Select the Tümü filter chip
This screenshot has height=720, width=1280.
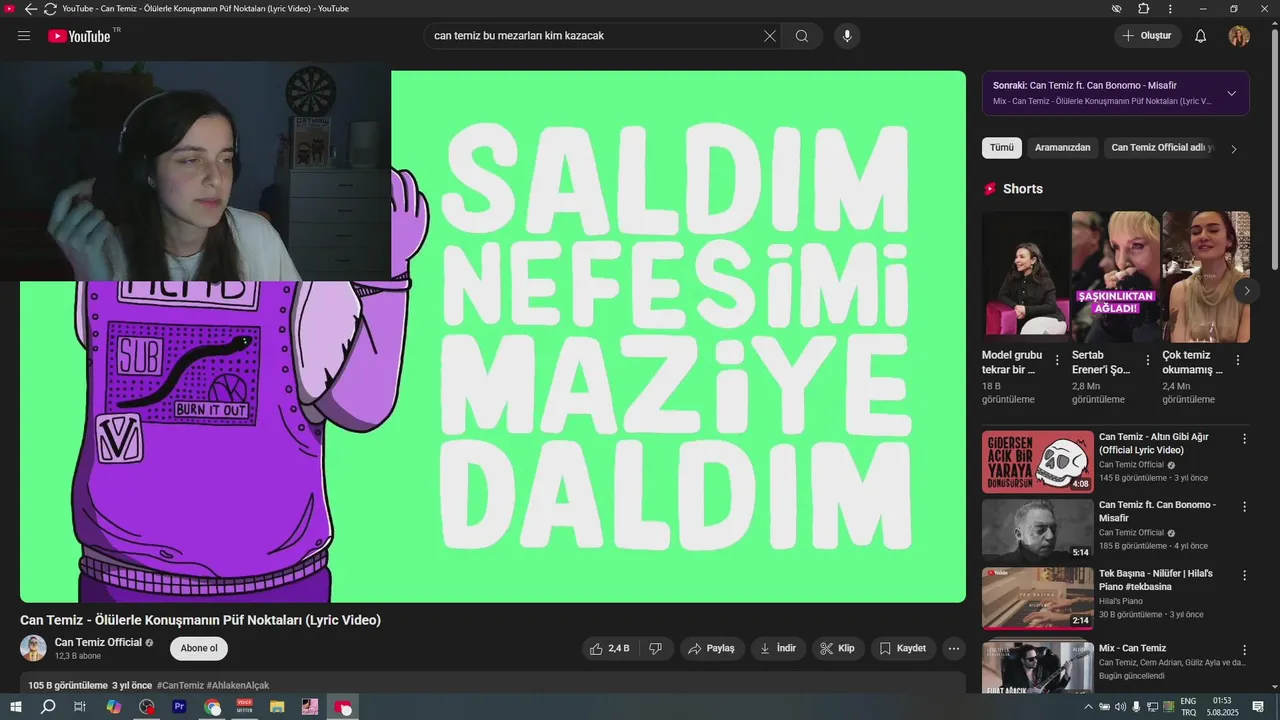tap(1002, 148)
